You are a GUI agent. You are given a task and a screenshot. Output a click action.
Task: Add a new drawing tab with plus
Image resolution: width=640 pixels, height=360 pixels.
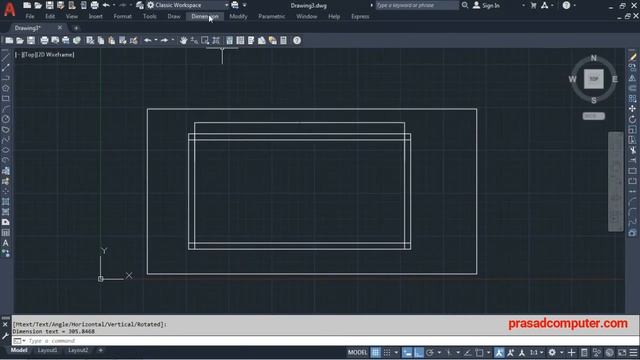76,28
